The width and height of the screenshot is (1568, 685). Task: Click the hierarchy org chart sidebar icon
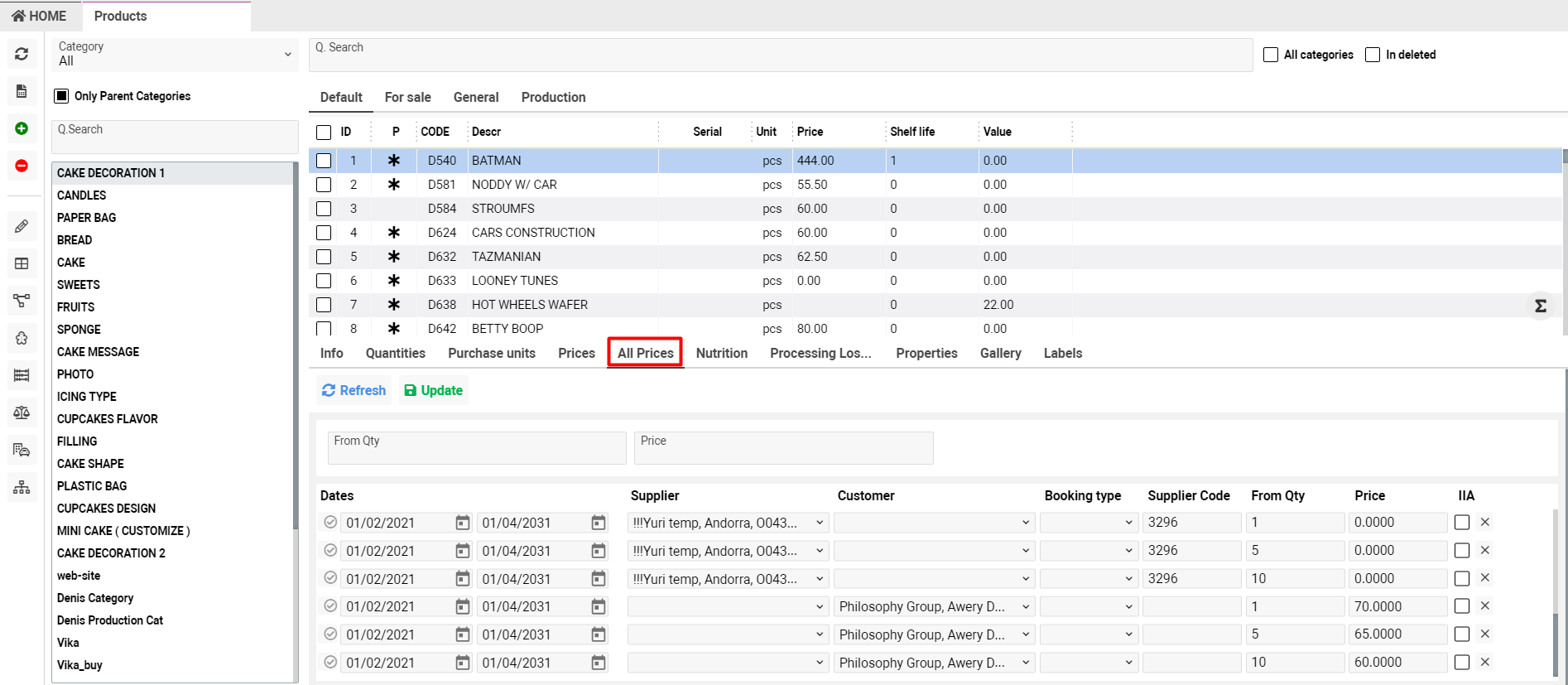[22, 487]
